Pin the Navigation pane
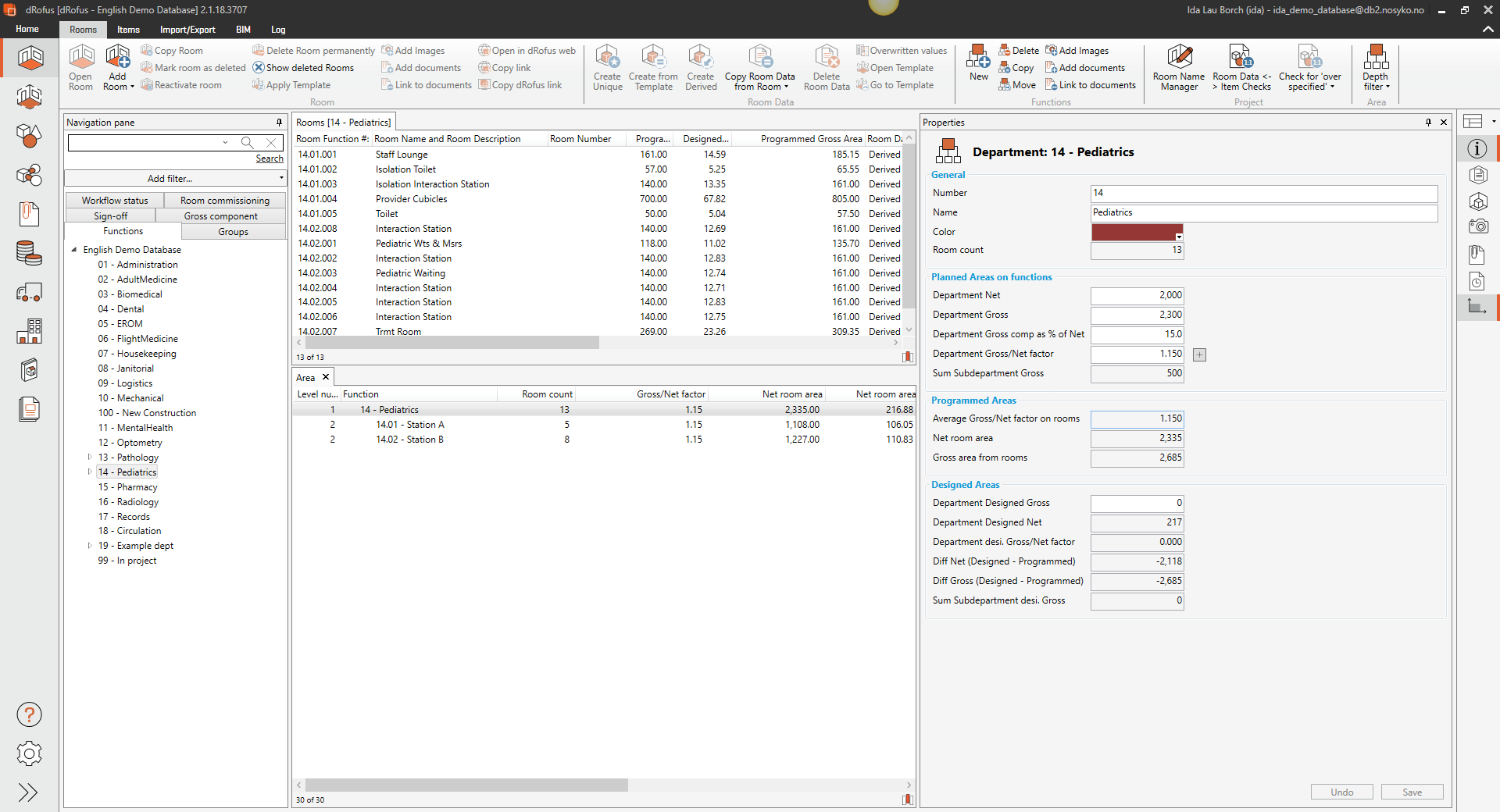This screenshot has width=1500, height=812. pos(279,123)
